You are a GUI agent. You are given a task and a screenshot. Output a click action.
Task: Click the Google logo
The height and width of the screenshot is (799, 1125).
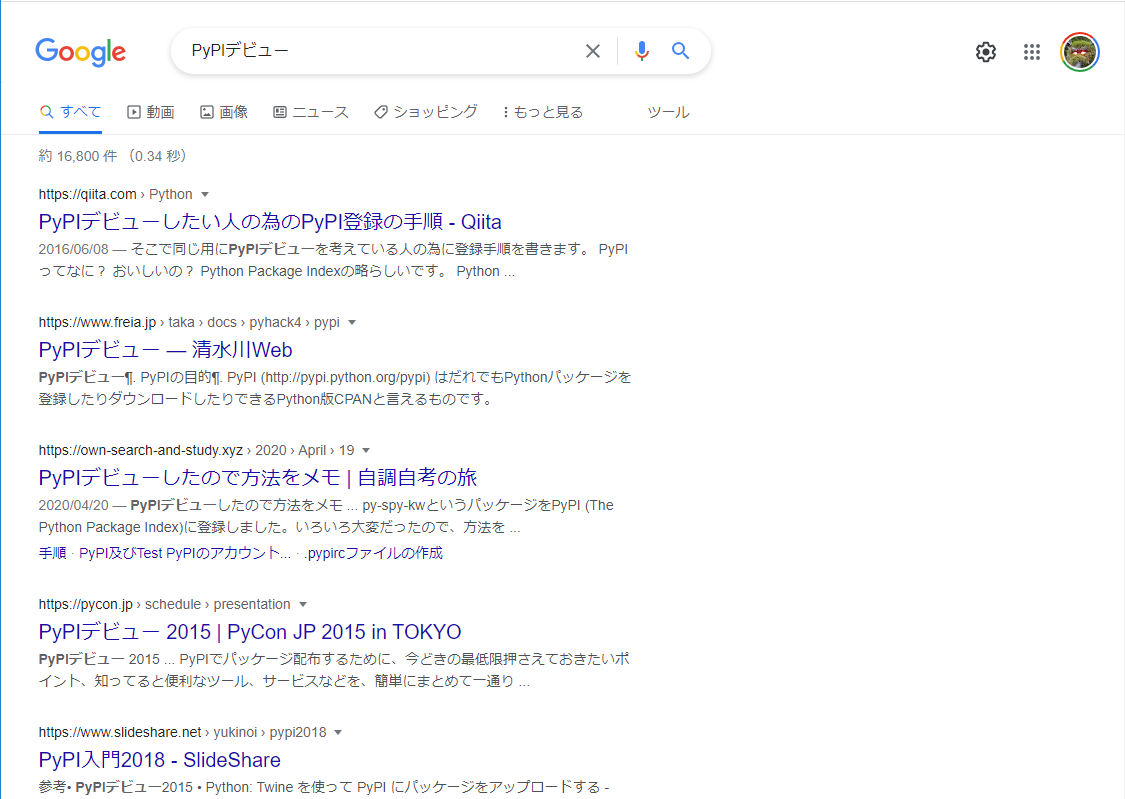click(80, 52)
